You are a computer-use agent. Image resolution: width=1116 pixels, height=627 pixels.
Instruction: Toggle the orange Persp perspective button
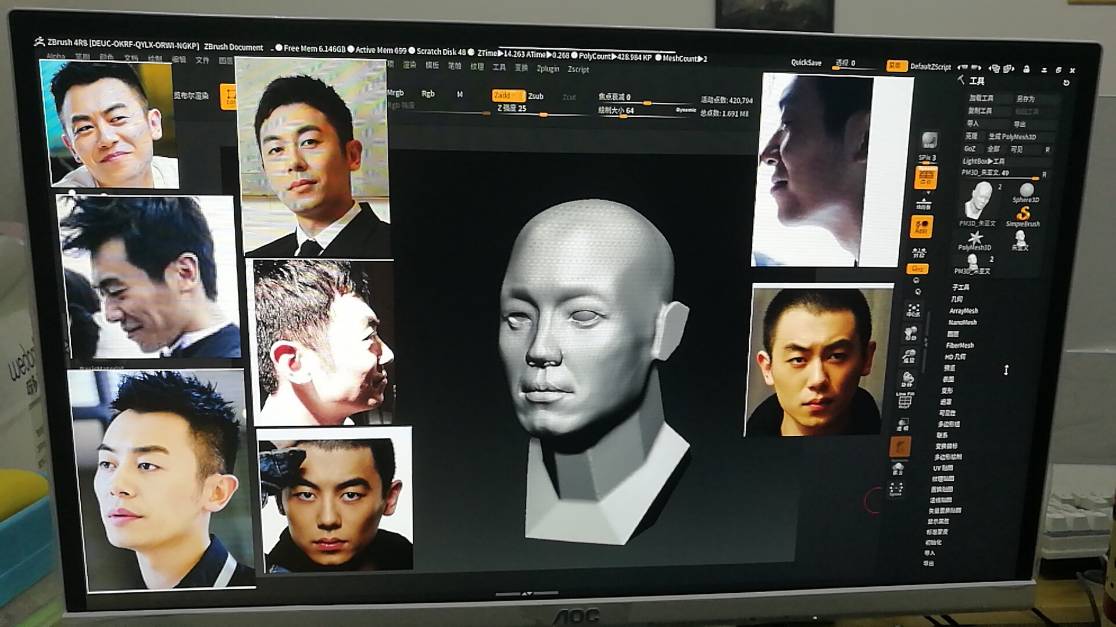pos(926,176)
